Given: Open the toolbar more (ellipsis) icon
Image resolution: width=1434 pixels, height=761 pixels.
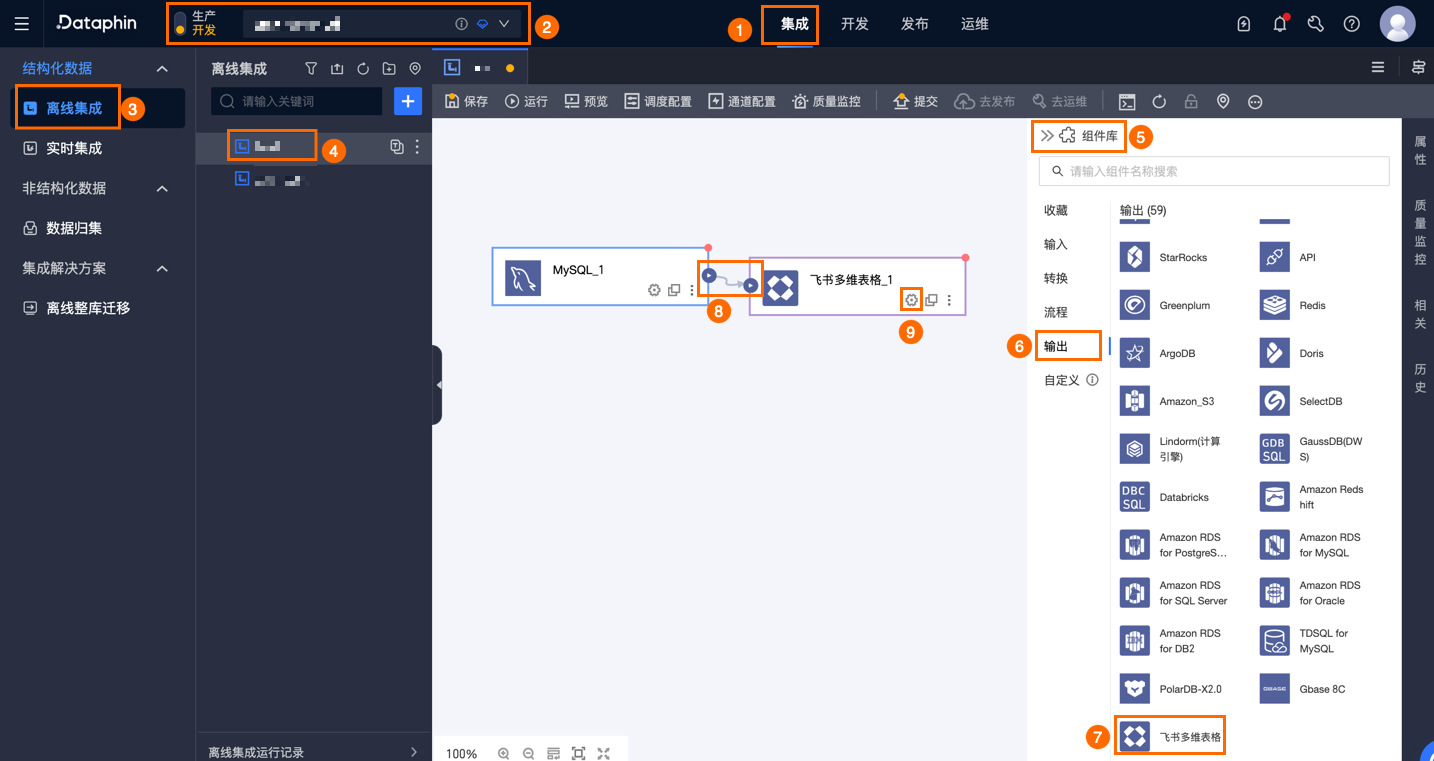Looking at the screenshot, I should coord(1255,101).
